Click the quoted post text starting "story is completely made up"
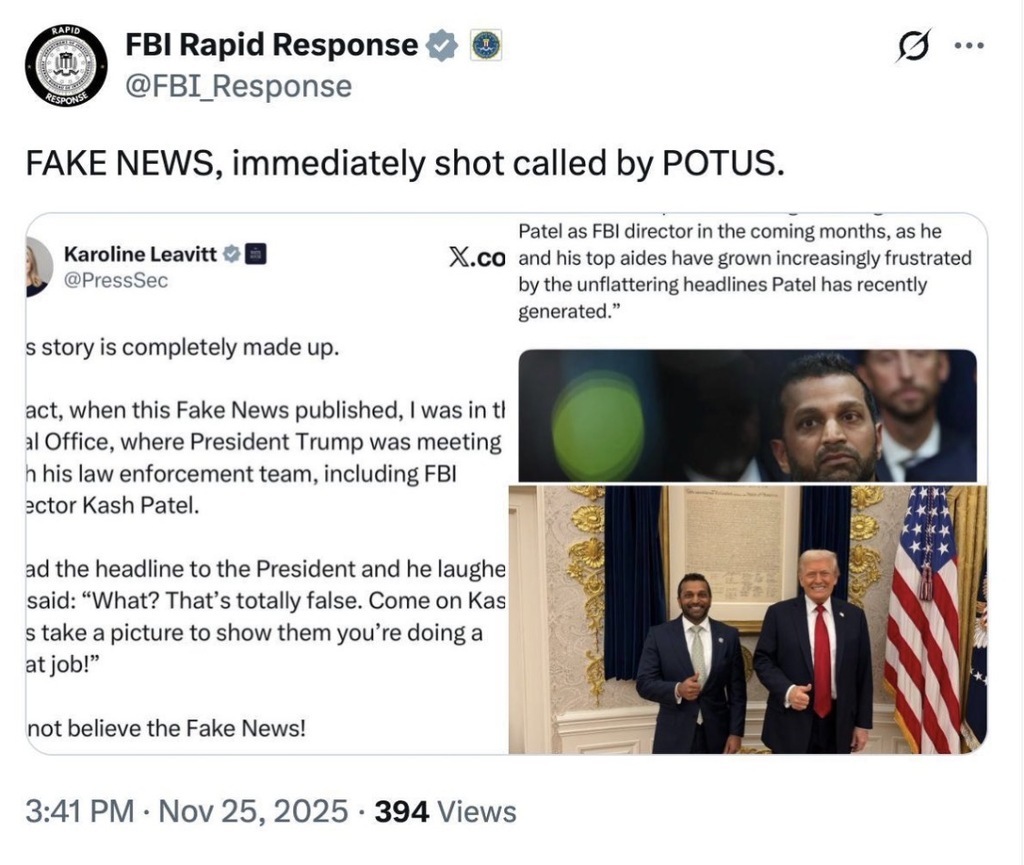Screen dimensions: 1024x865 (180, 350)
